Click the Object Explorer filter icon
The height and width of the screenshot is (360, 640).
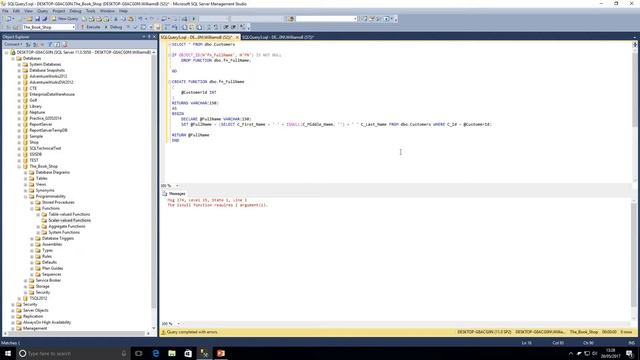[x=50, y=44]
